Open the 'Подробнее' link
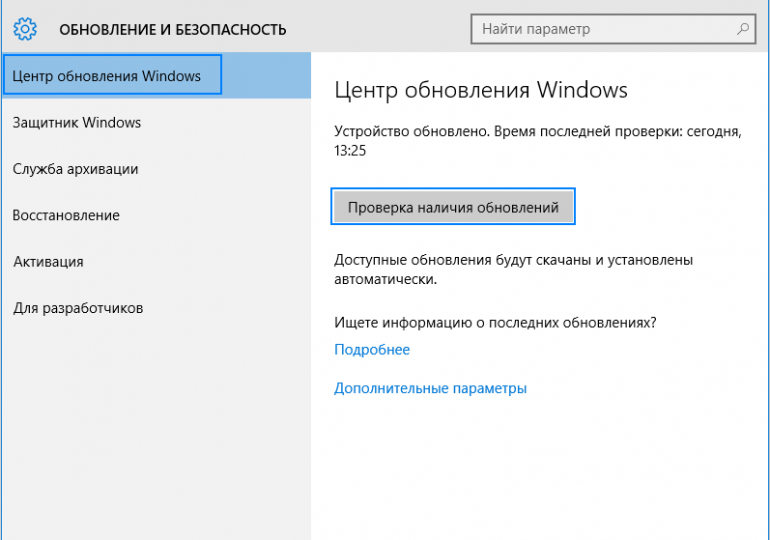The image size is (770, 540). [x=372, y=350]
